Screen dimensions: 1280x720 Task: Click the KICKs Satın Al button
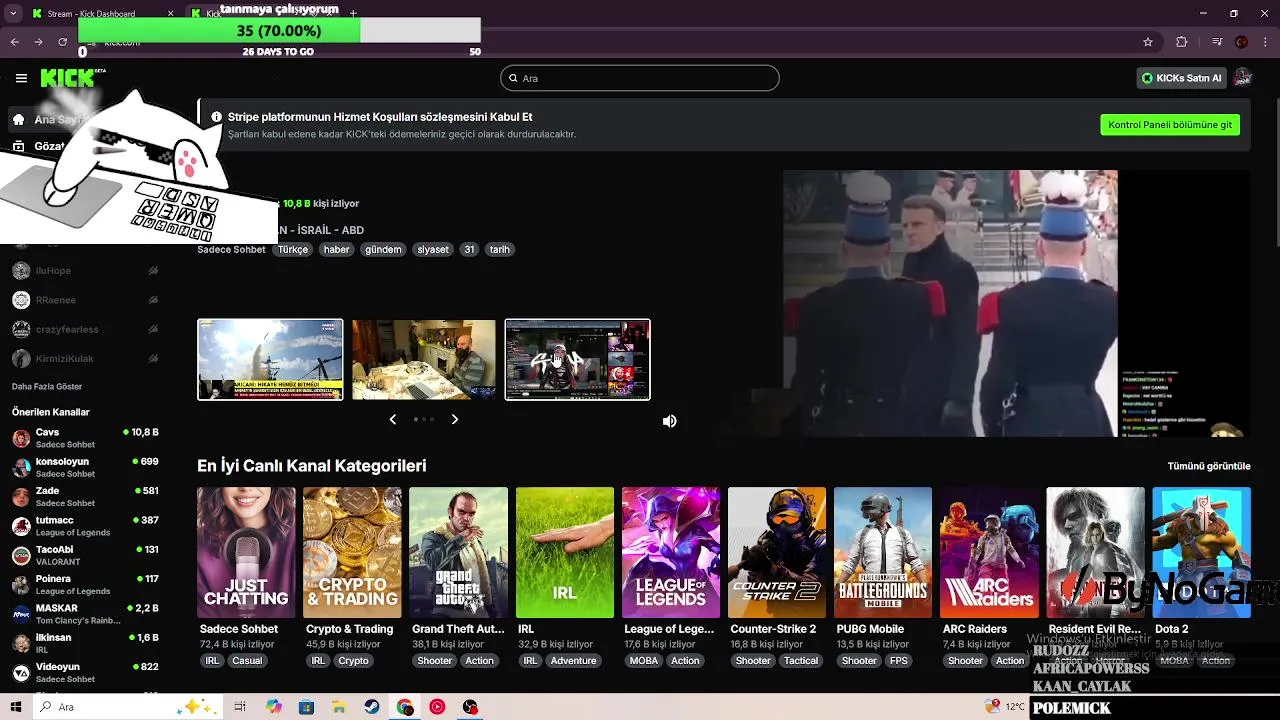tap(1181, 78)
